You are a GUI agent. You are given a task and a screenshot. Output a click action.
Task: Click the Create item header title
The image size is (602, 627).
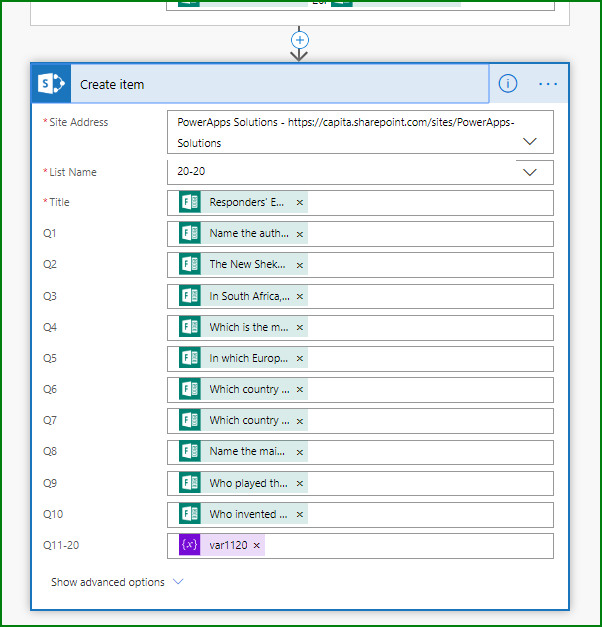click(x=112, y=85)
